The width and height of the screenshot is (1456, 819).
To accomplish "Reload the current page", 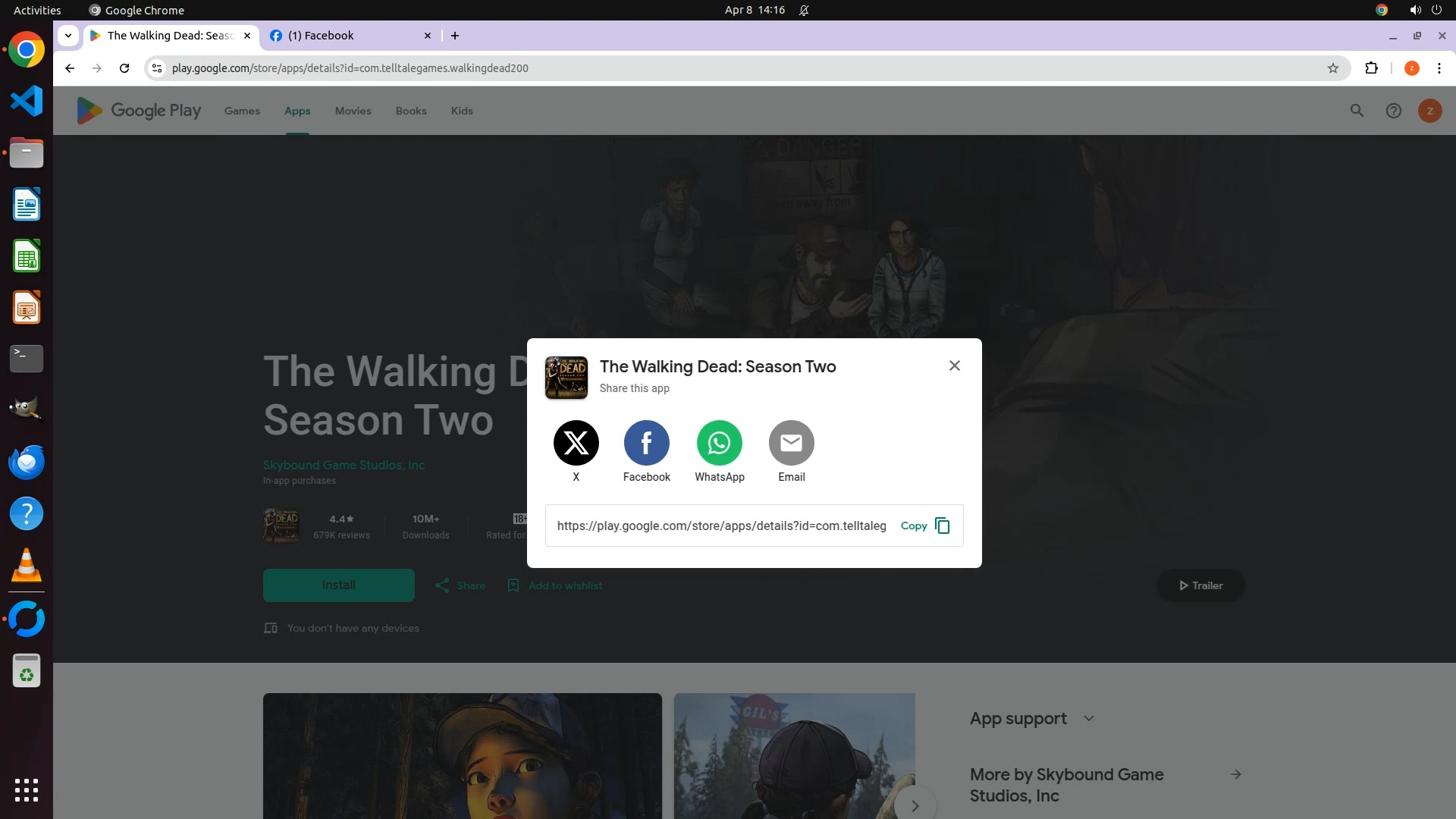I will 124,68.
